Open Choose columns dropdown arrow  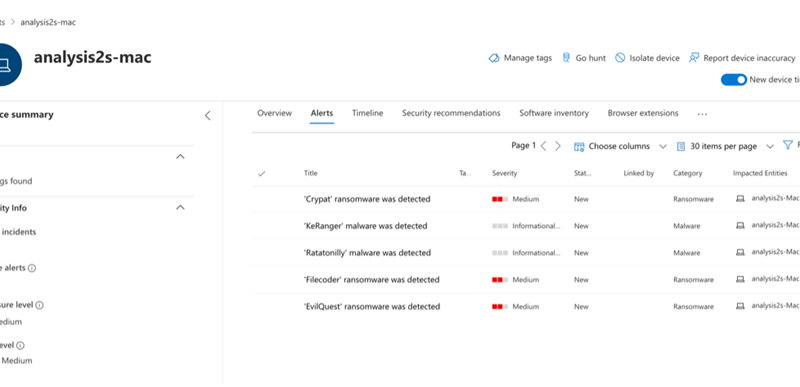(663, 147)
